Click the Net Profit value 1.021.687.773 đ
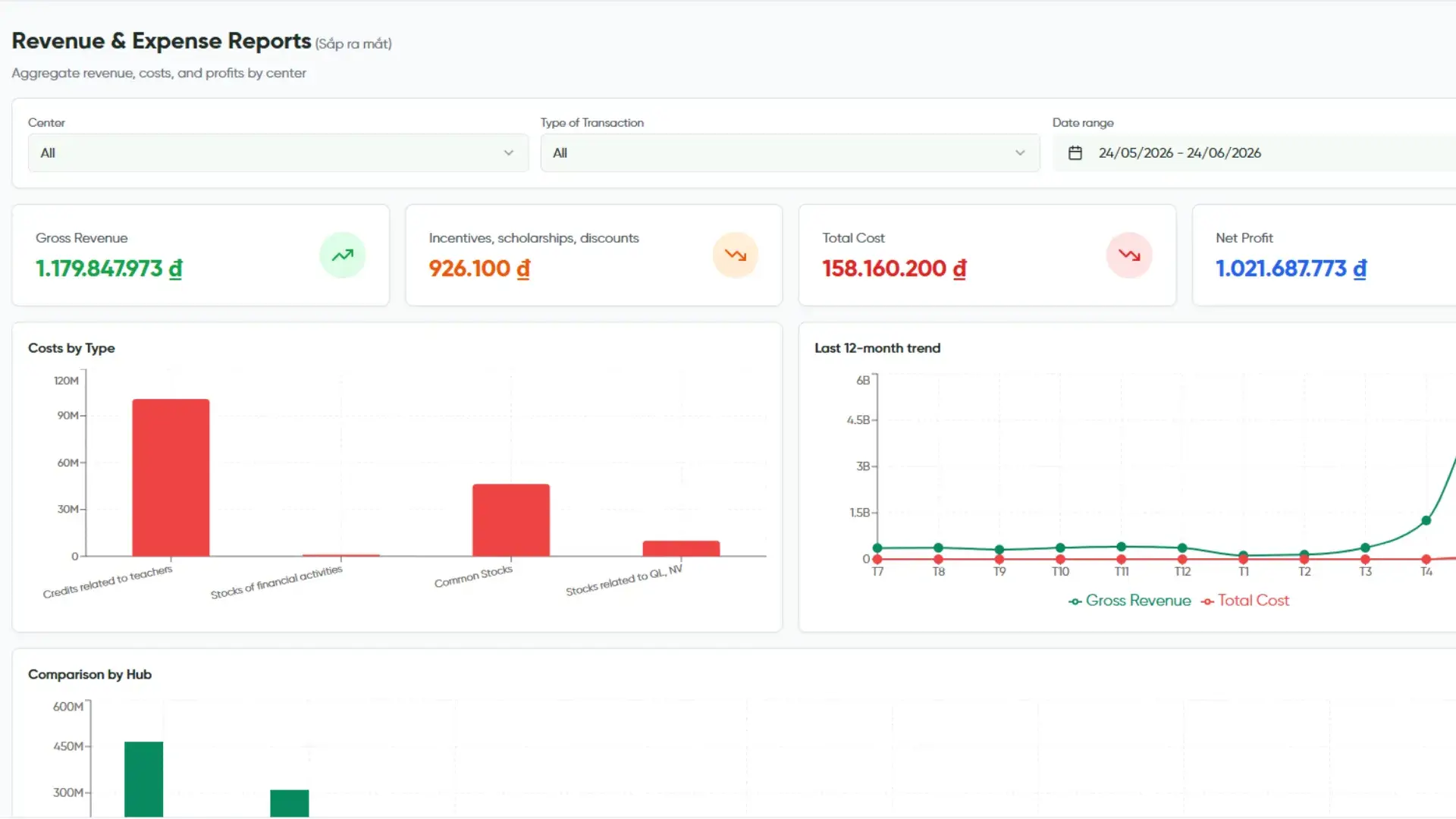The height and width of the screenshot is (819, 1456). (1291, 268)
